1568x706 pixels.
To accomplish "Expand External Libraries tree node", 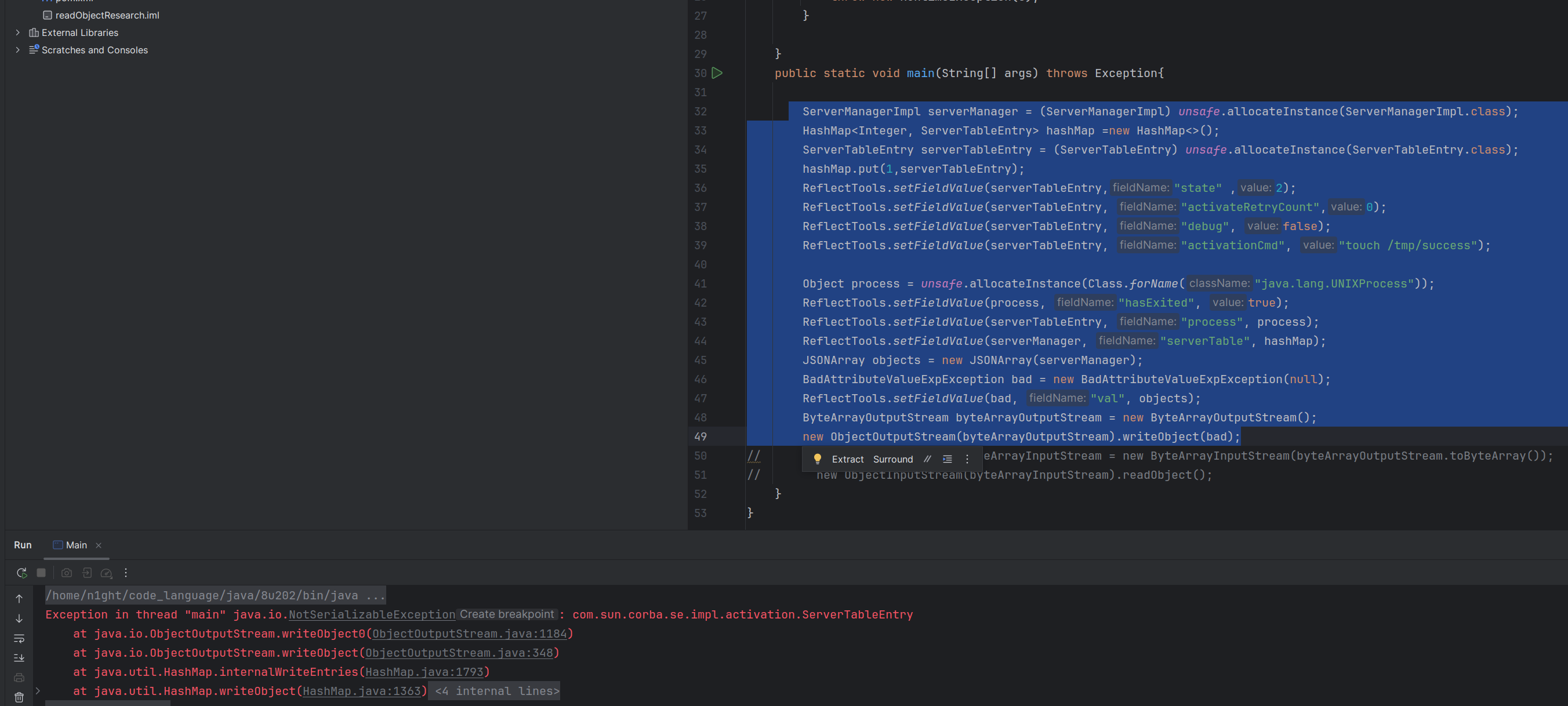I will pyautogui.click(x=17, y=32).
